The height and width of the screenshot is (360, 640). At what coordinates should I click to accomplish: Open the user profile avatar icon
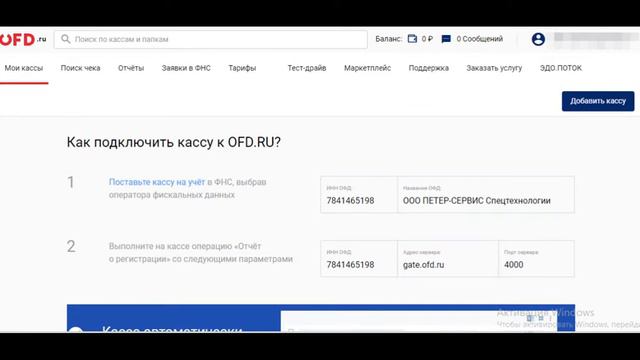pos(538,39)
